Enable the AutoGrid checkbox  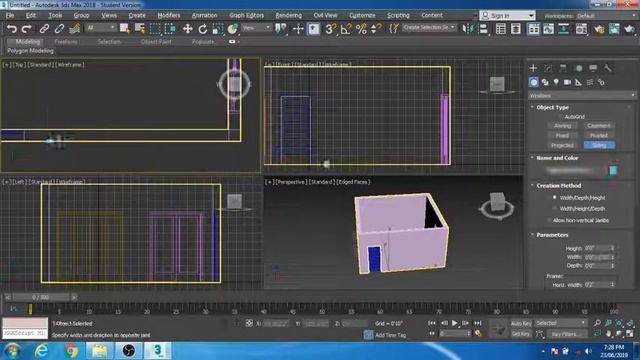[x=561, y=117]
